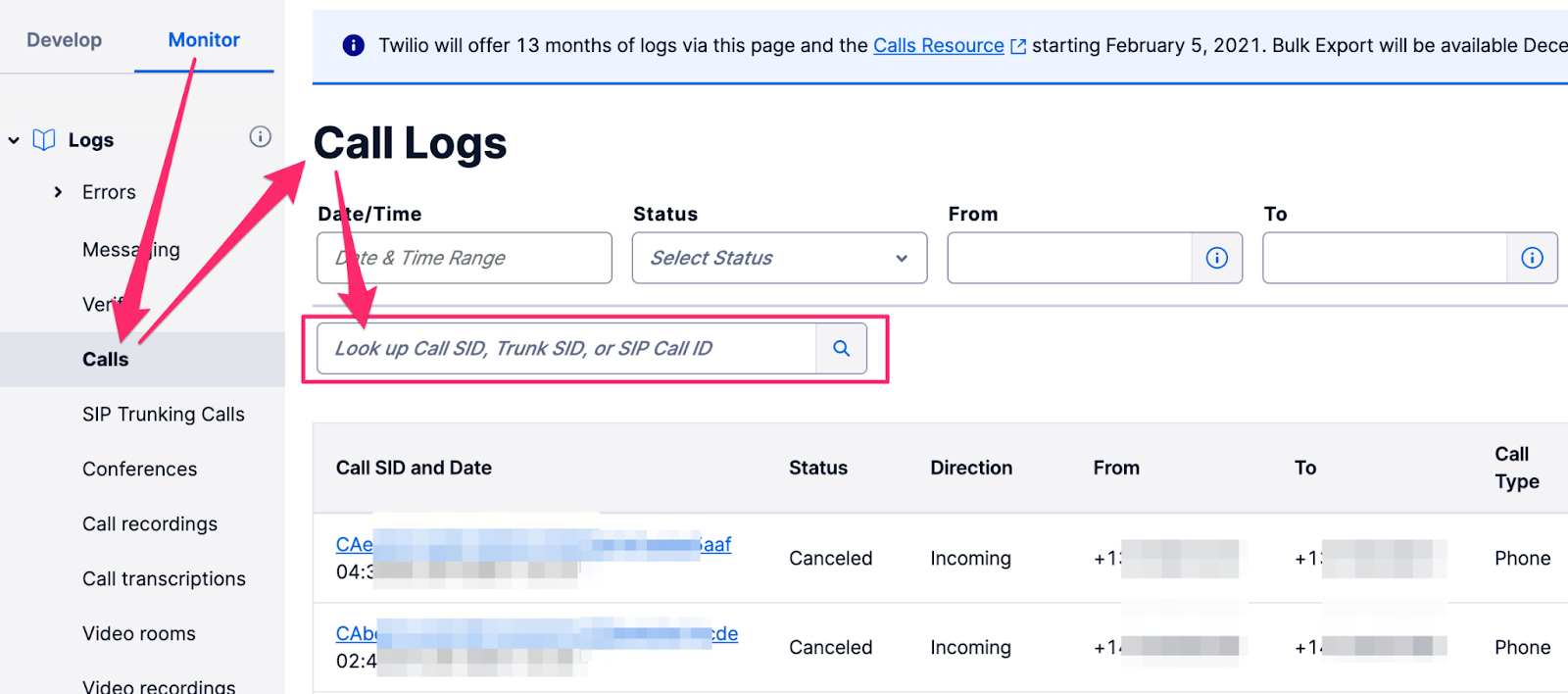
Task: Open the Select Status dropdown
Action: (779, 258)
